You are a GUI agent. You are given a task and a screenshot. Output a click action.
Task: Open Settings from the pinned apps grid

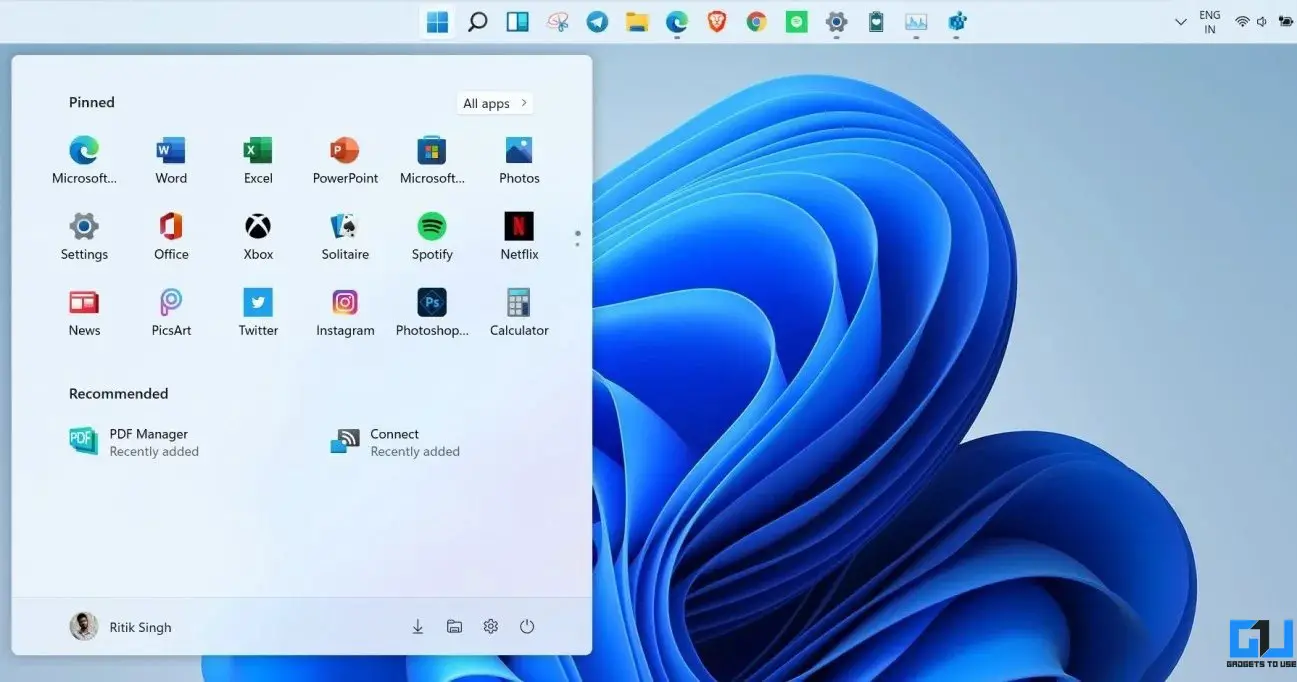pos(84,236)
